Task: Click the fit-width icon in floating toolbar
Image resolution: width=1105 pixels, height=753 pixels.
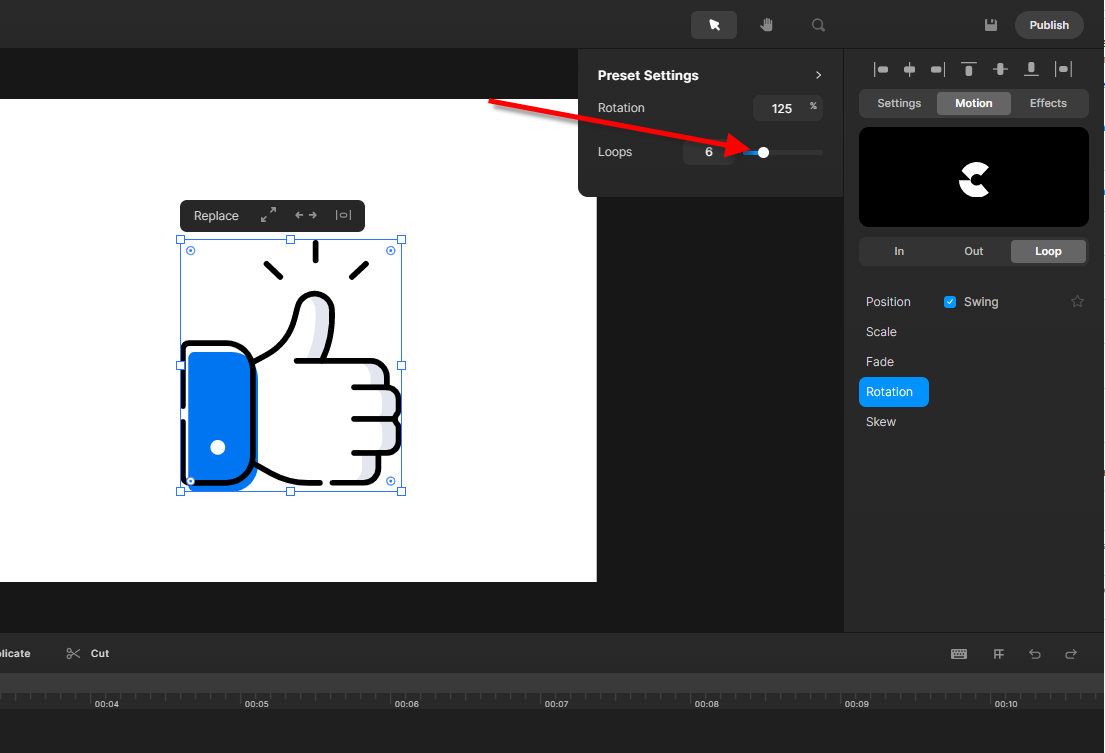Action: (x=343, y=216)
